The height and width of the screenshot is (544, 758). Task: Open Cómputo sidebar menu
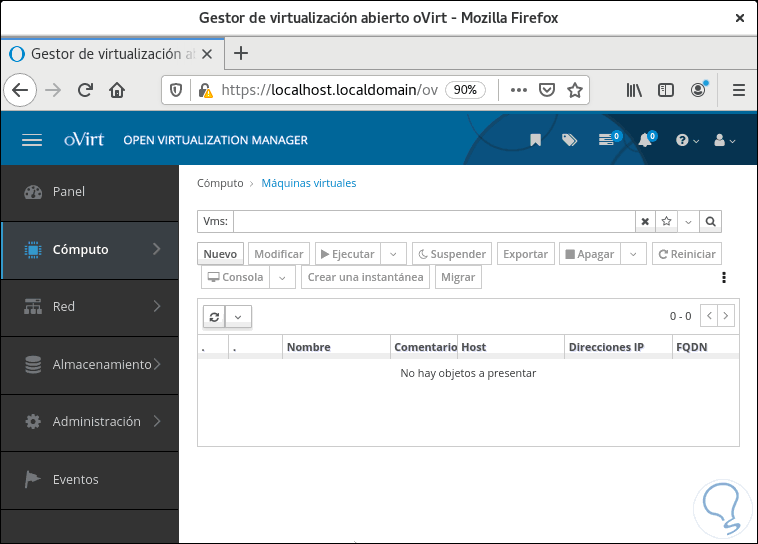coord(90,250)
